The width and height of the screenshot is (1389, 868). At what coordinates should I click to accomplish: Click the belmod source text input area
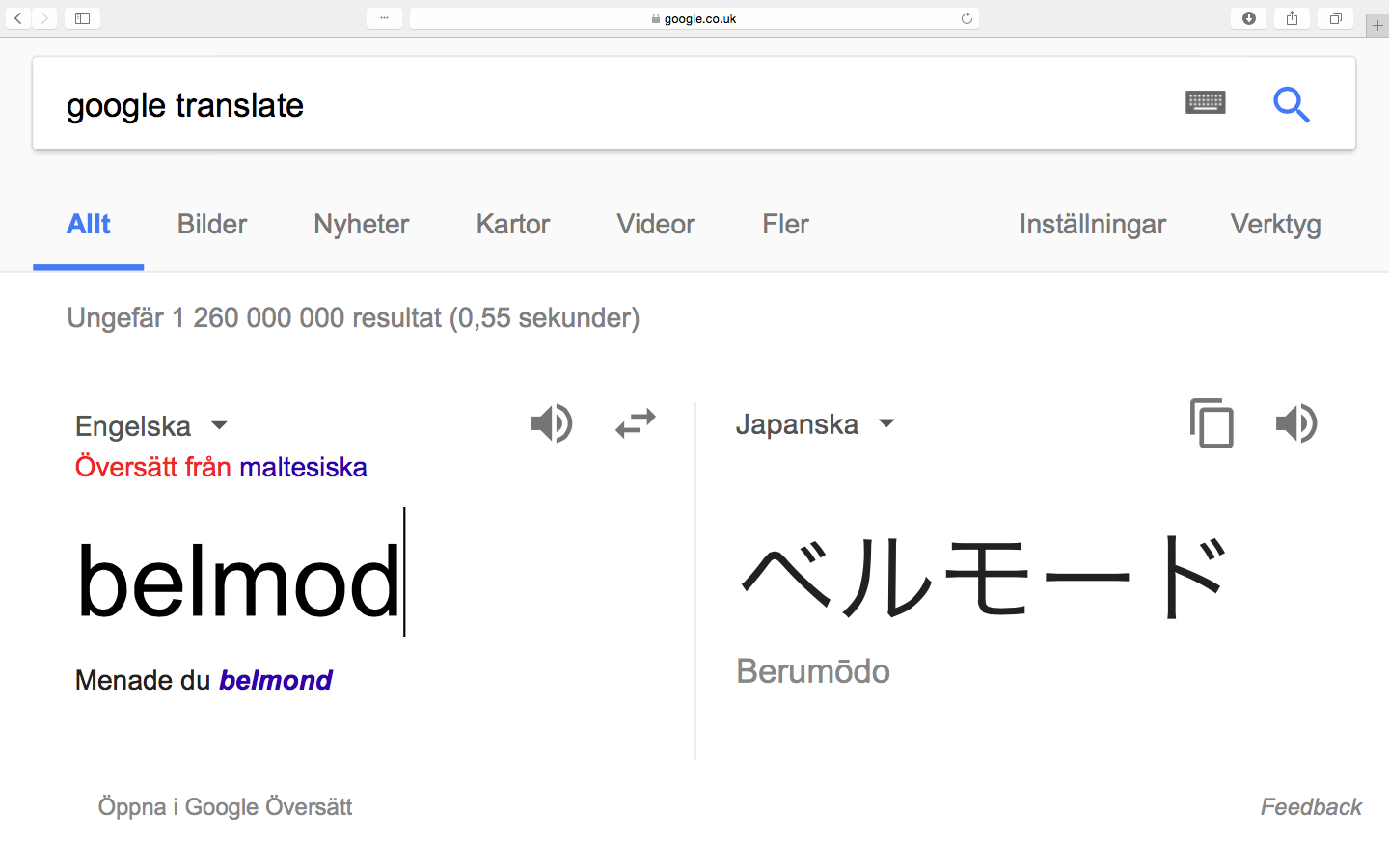238,582
